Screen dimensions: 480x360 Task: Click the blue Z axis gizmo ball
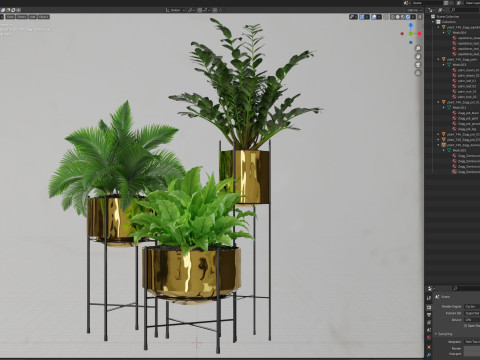411,25
